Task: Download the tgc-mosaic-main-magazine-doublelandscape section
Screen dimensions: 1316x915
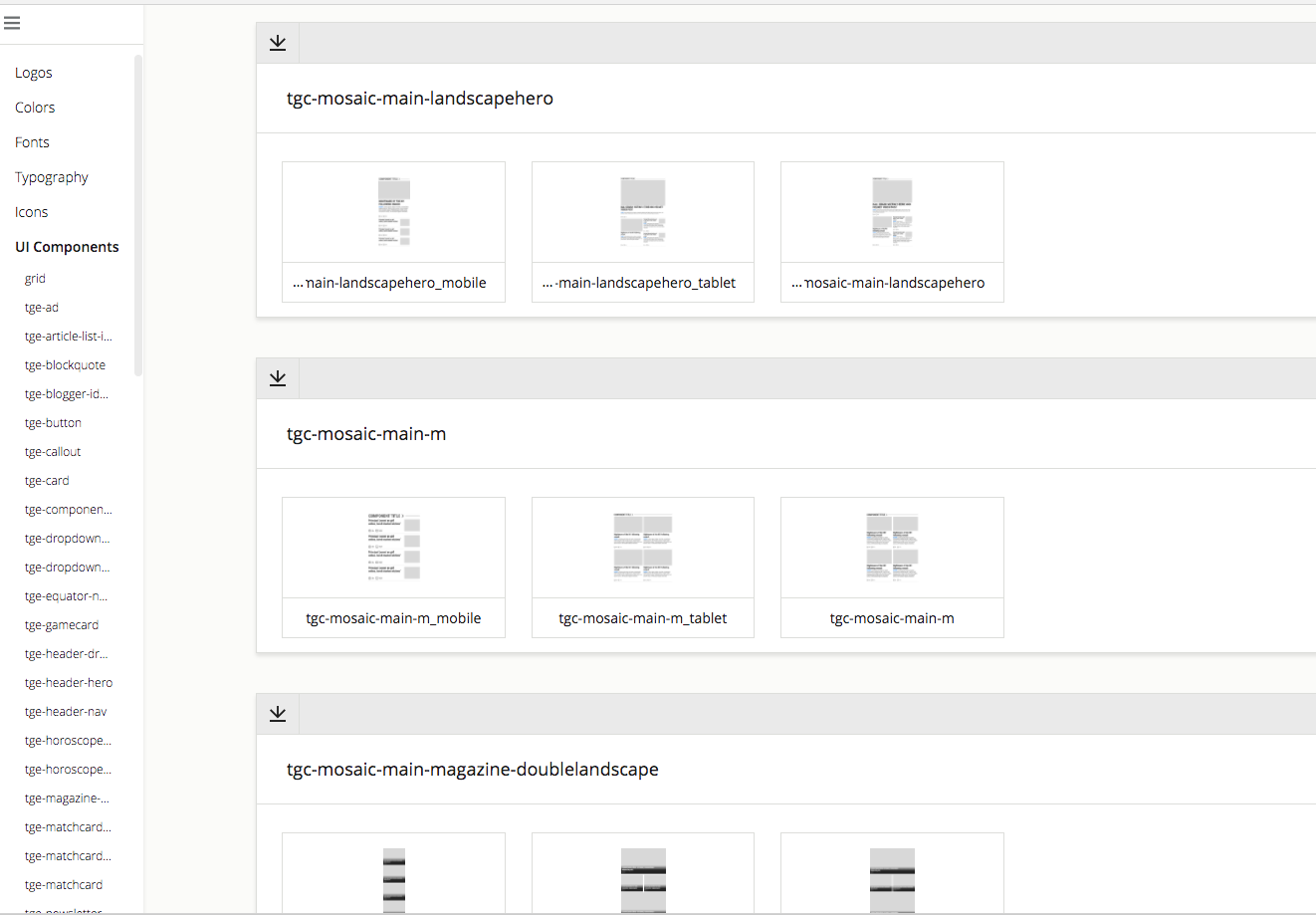Action: pos(278,714)
